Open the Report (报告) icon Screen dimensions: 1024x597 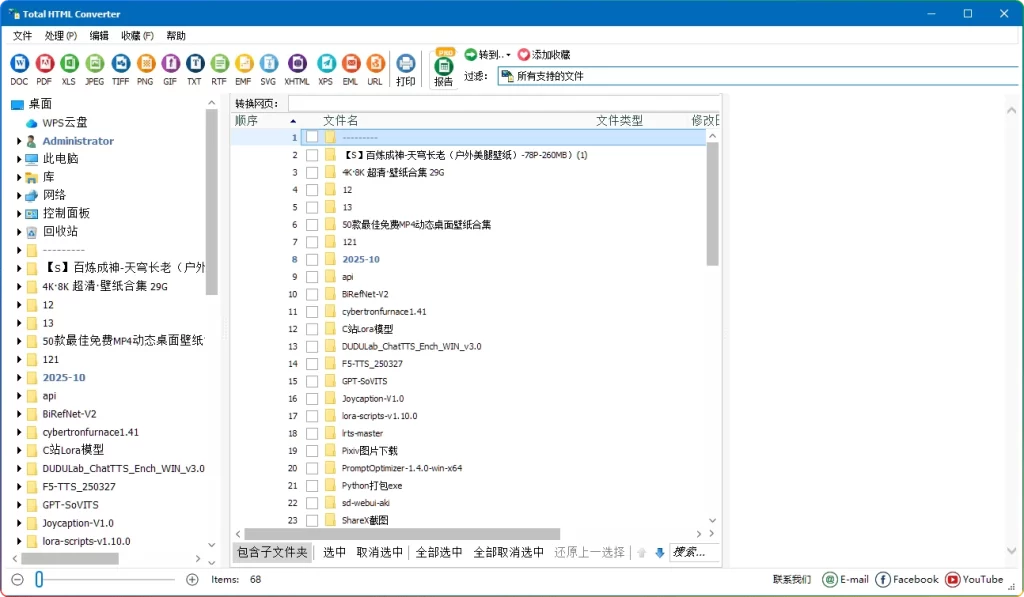444,67
